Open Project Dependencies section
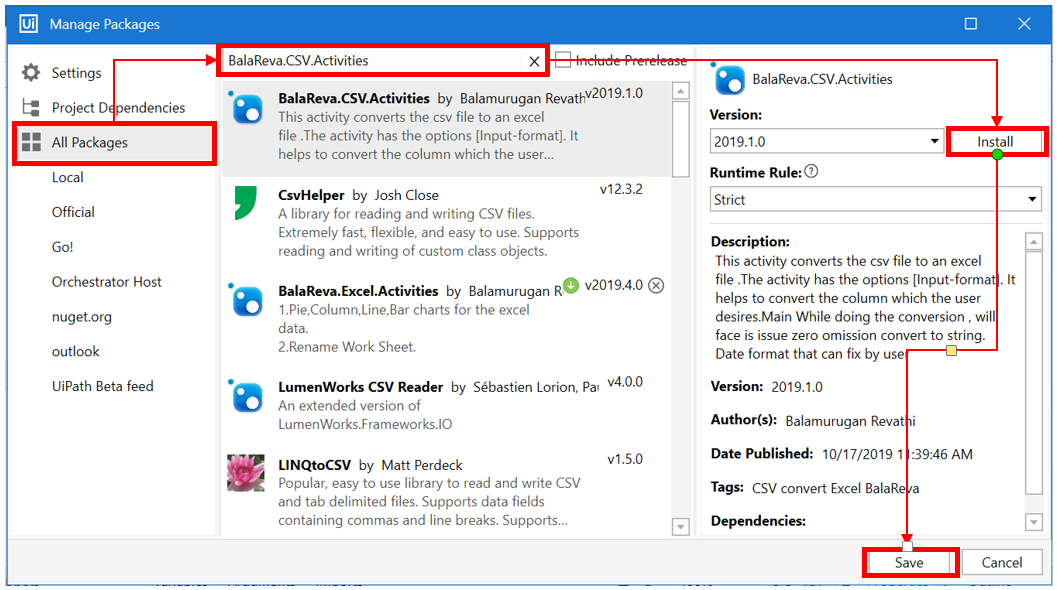The image size is (1057, 590). pyautogui.click(x=118, y=108)
